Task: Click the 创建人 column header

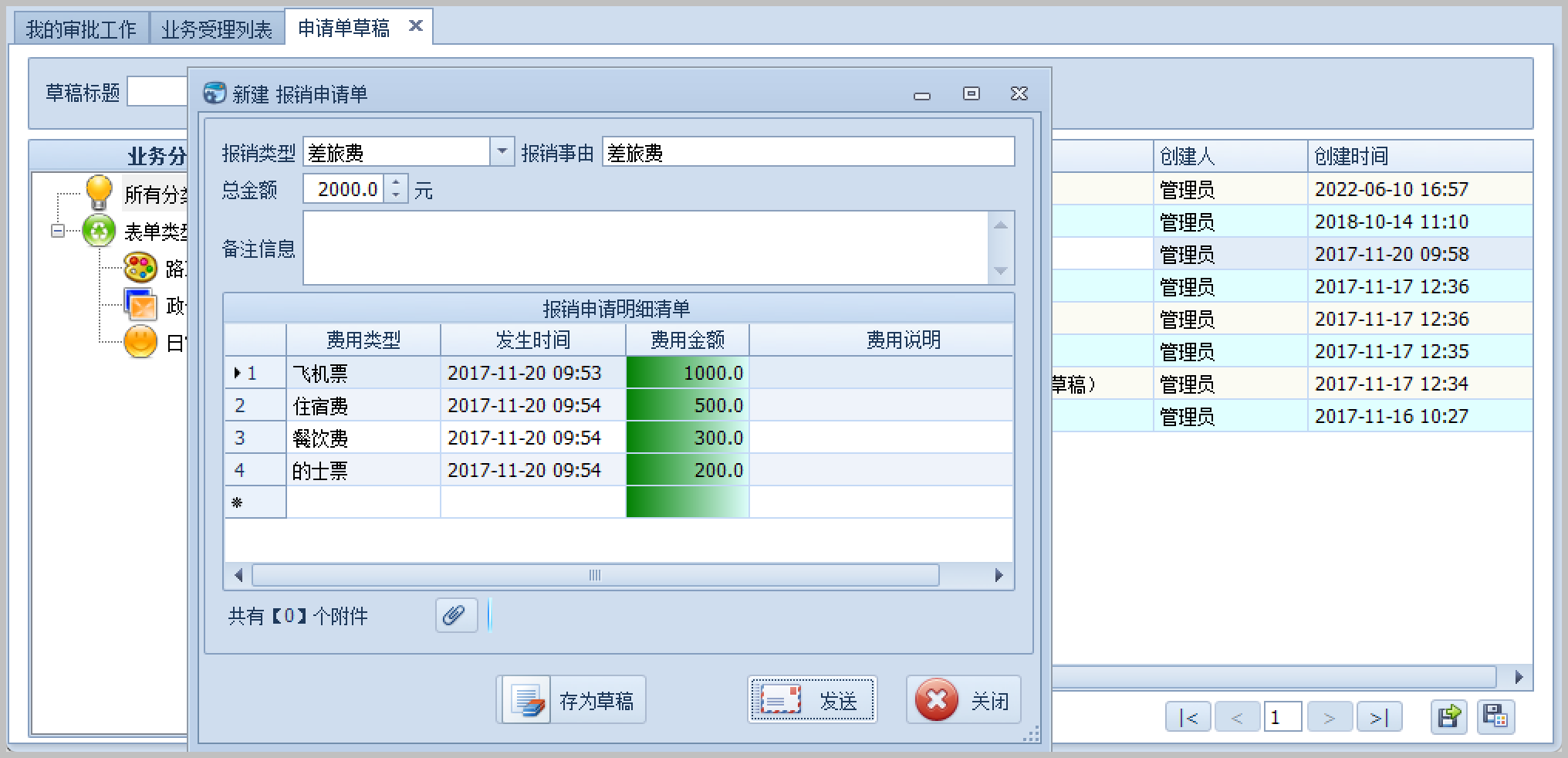Action: click(x=1231, y=156)
